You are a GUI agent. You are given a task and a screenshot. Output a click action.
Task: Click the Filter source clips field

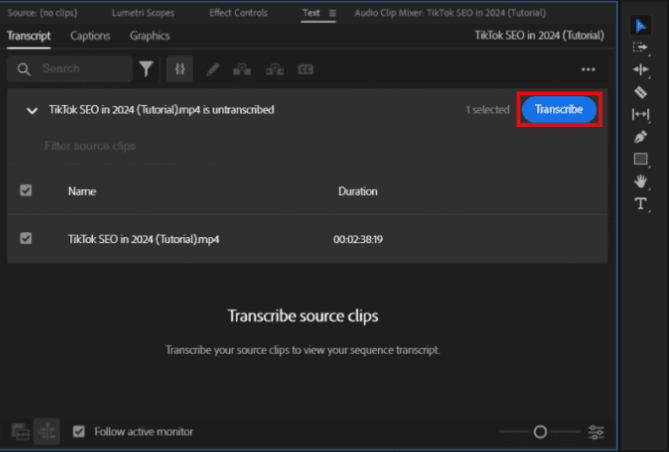tap(90, 146)
